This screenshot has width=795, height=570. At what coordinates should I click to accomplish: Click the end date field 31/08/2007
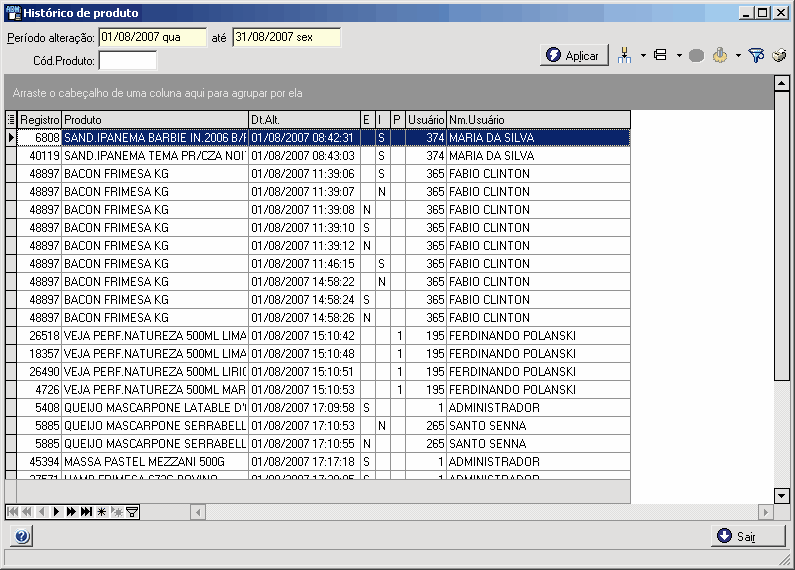(286, 37)
